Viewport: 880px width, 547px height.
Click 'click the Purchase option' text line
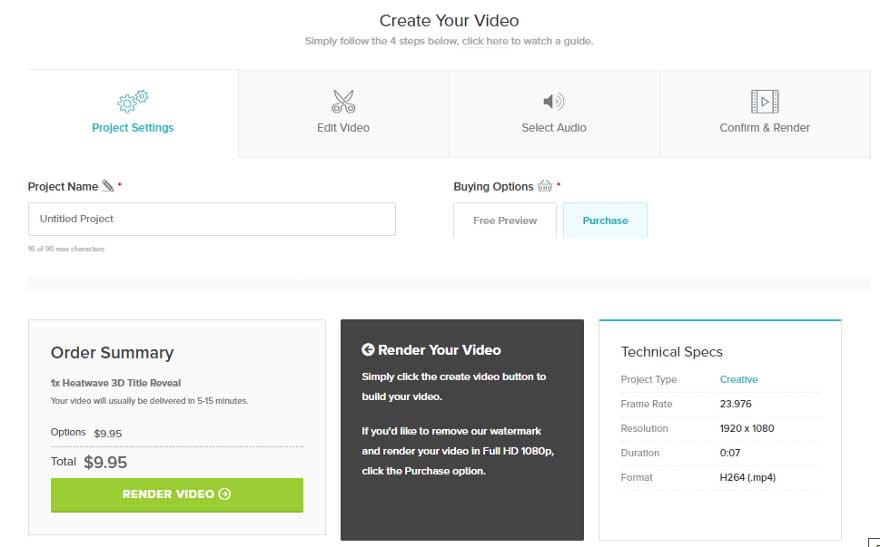coord(424,471)
